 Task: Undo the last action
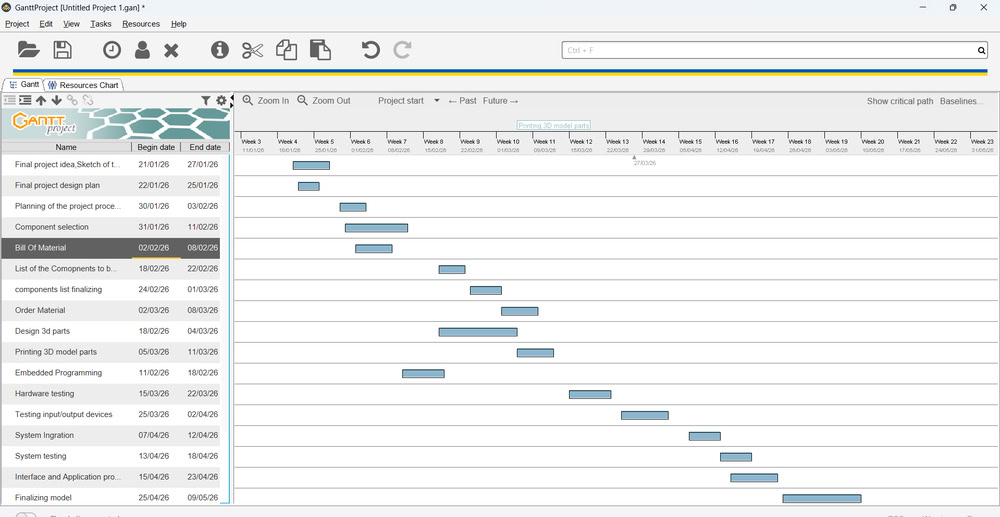[x=371, y=50]
